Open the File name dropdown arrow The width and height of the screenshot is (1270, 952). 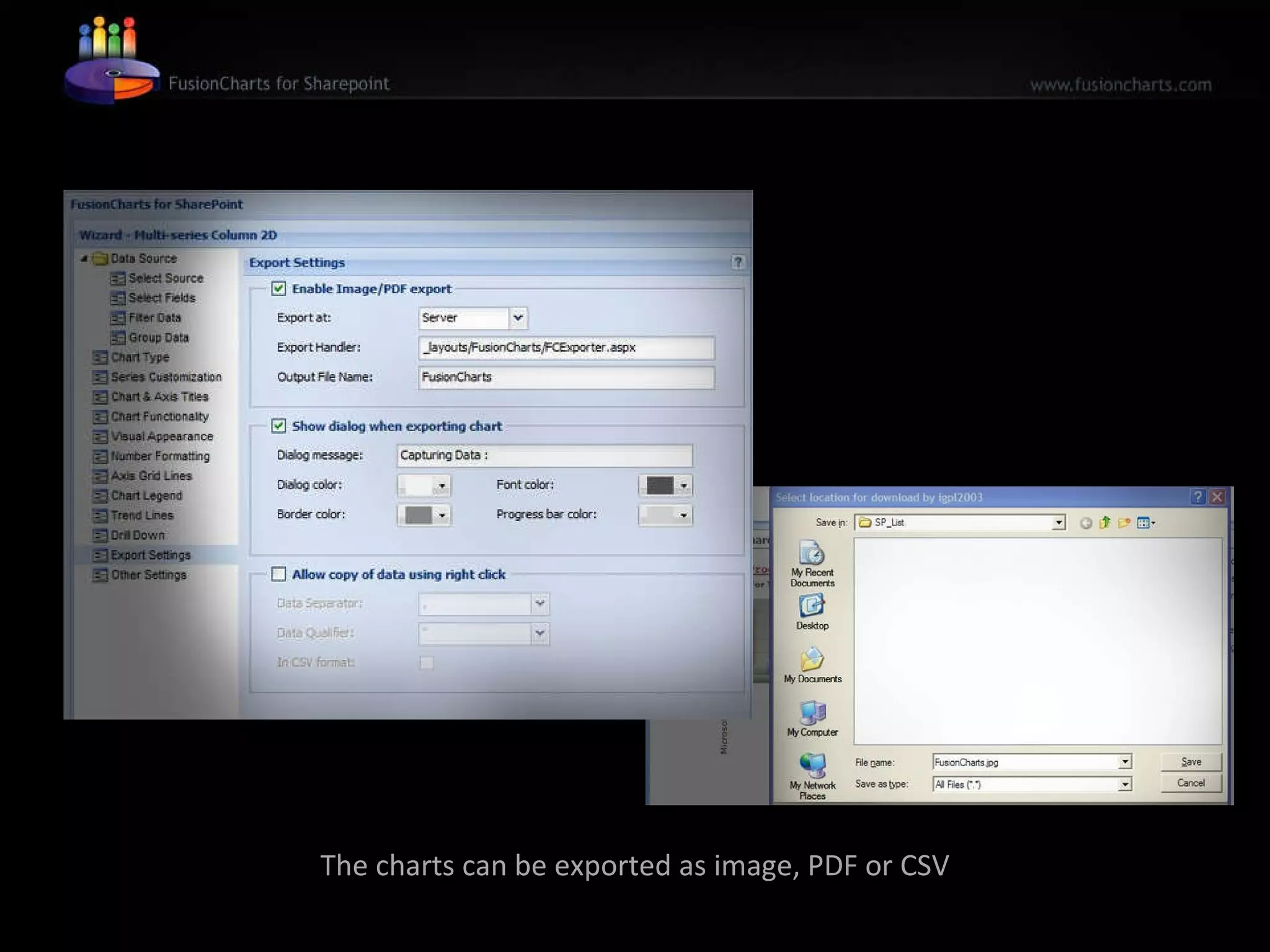pos(1125,762)
